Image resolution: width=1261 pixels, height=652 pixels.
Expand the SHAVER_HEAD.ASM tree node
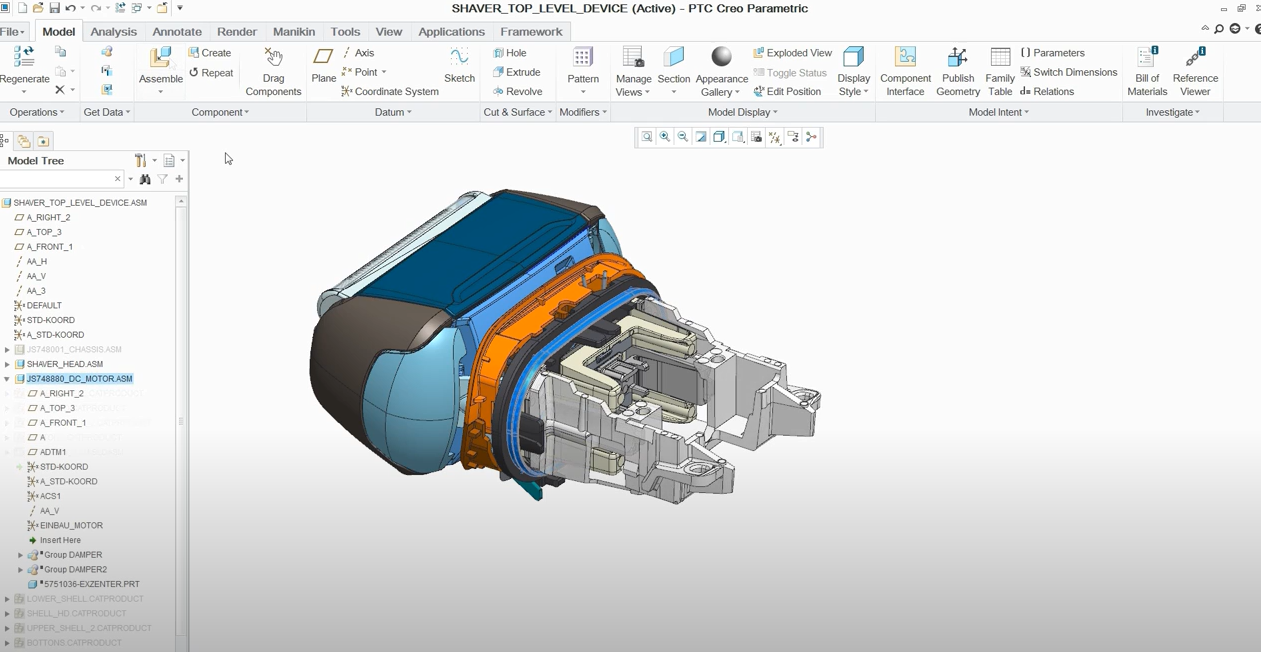click(7, 364)
